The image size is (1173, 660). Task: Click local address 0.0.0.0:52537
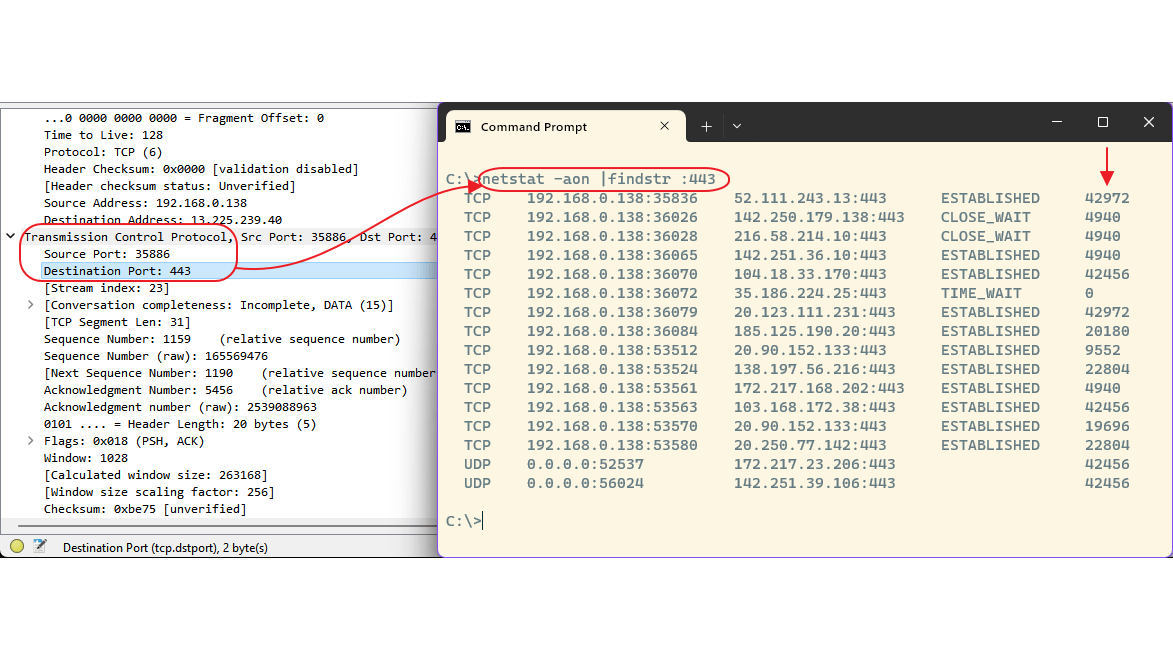tap(585, 464)
